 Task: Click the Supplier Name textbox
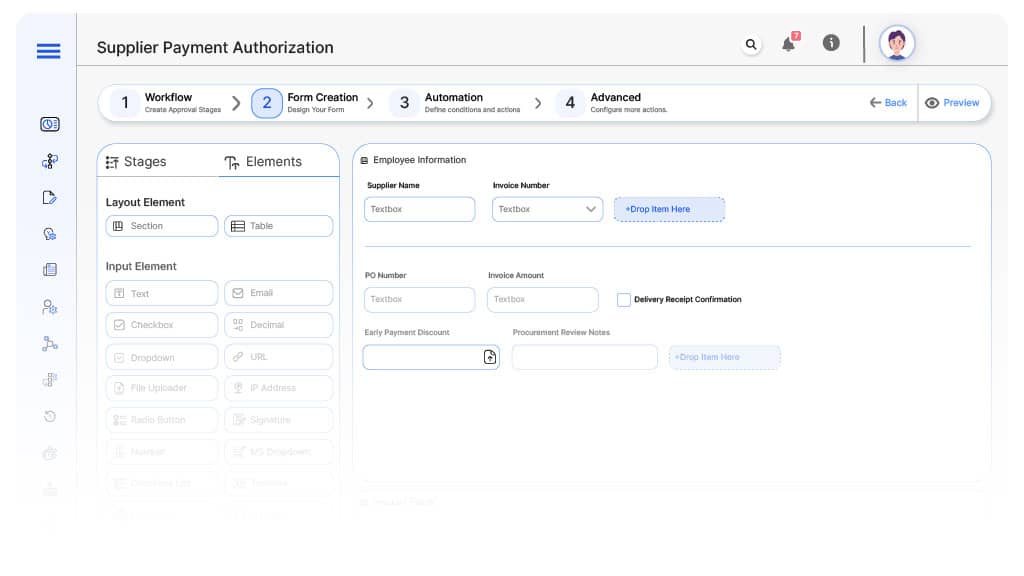pyautogui.click(x=419, y=209)
